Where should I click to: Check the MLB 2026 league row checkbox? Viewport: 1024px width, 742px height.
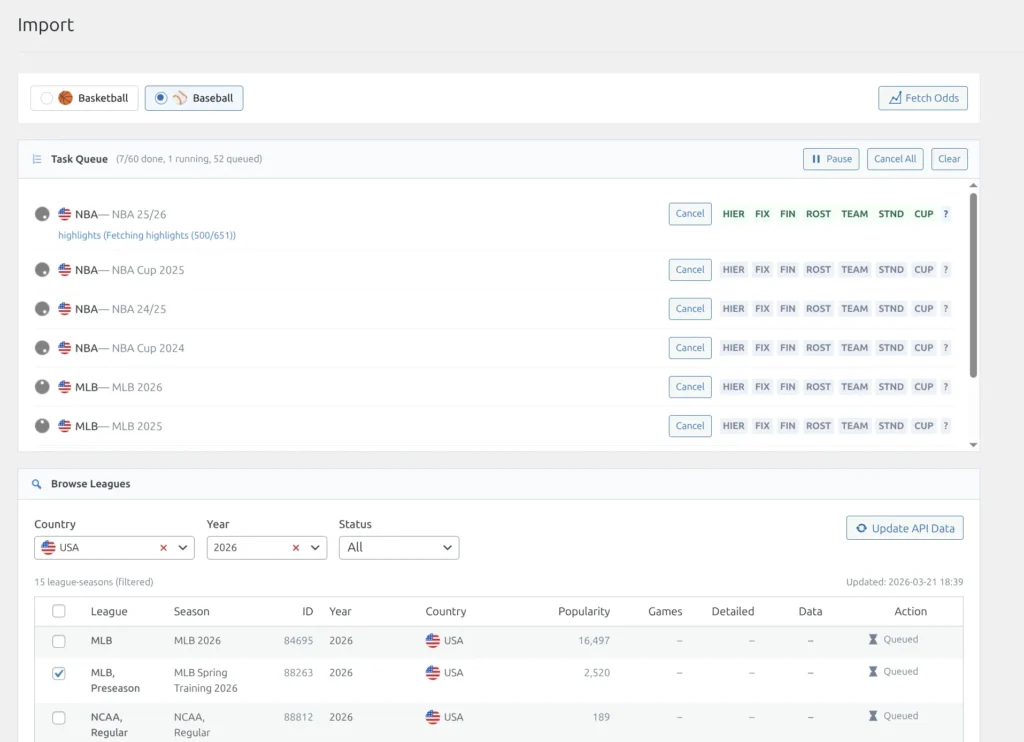click(59, 641)
